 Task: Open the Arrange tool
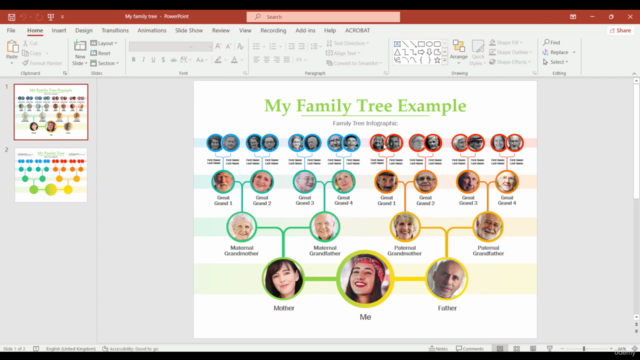(x=458, y=52)
